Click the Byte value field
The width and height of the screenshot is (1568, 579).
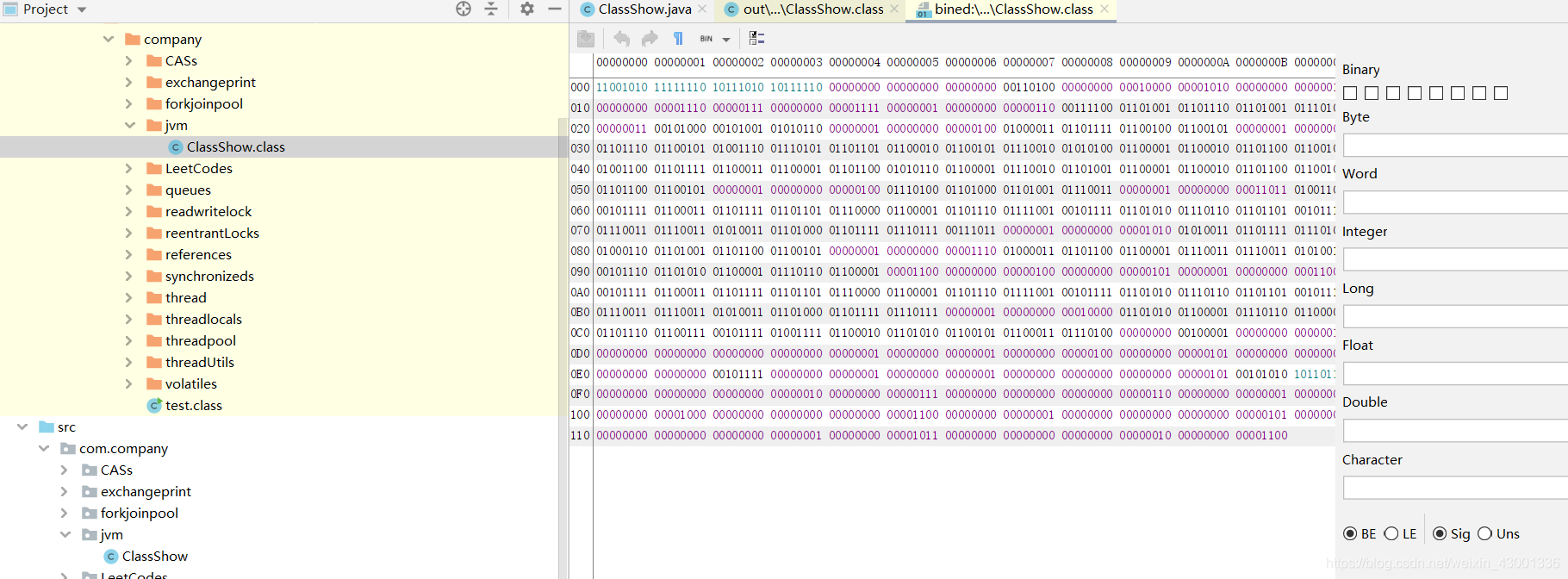click(x=1455, y=145)
